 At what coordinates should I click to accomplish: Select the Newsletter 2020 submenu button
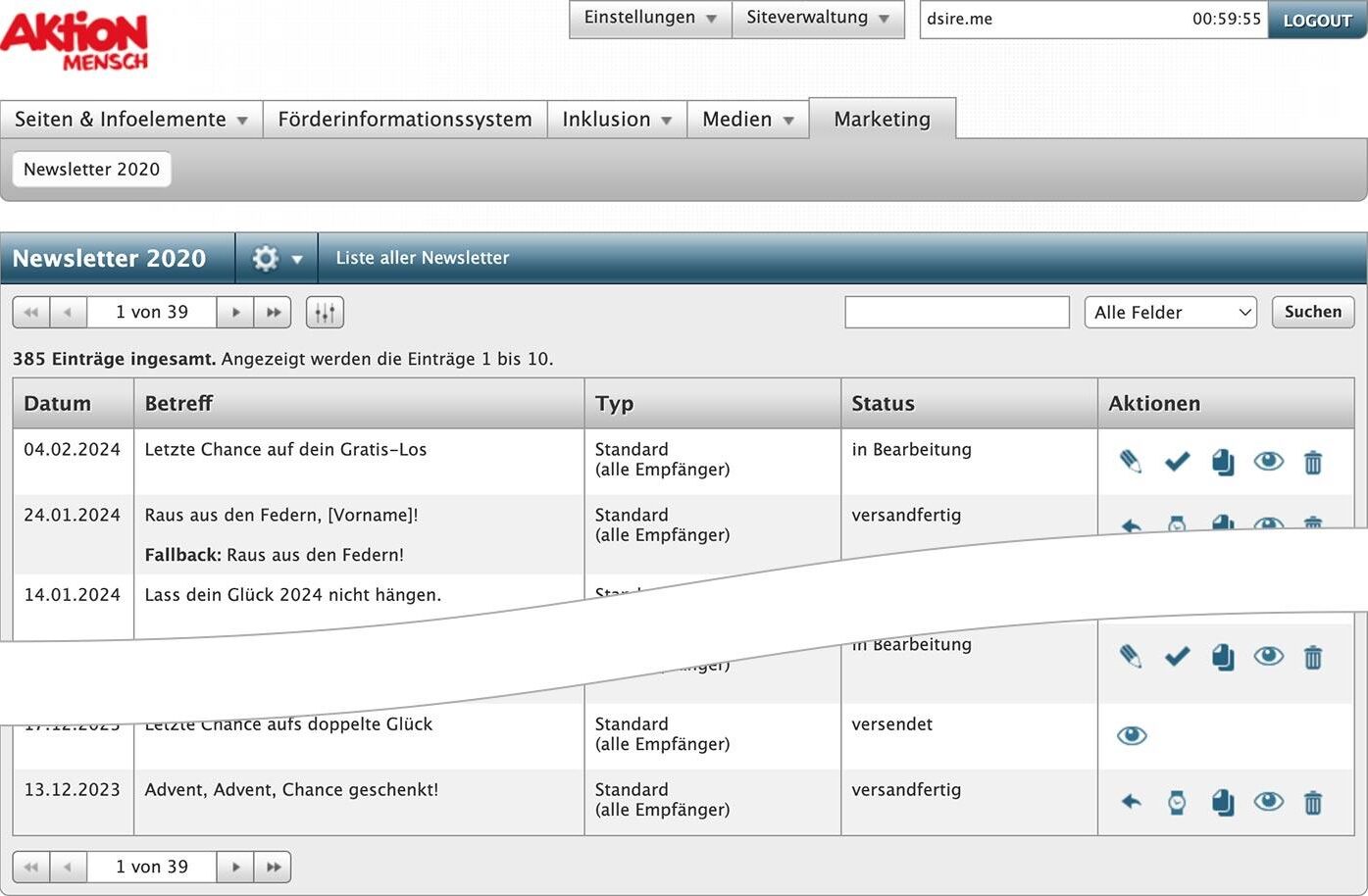[92, 170]
